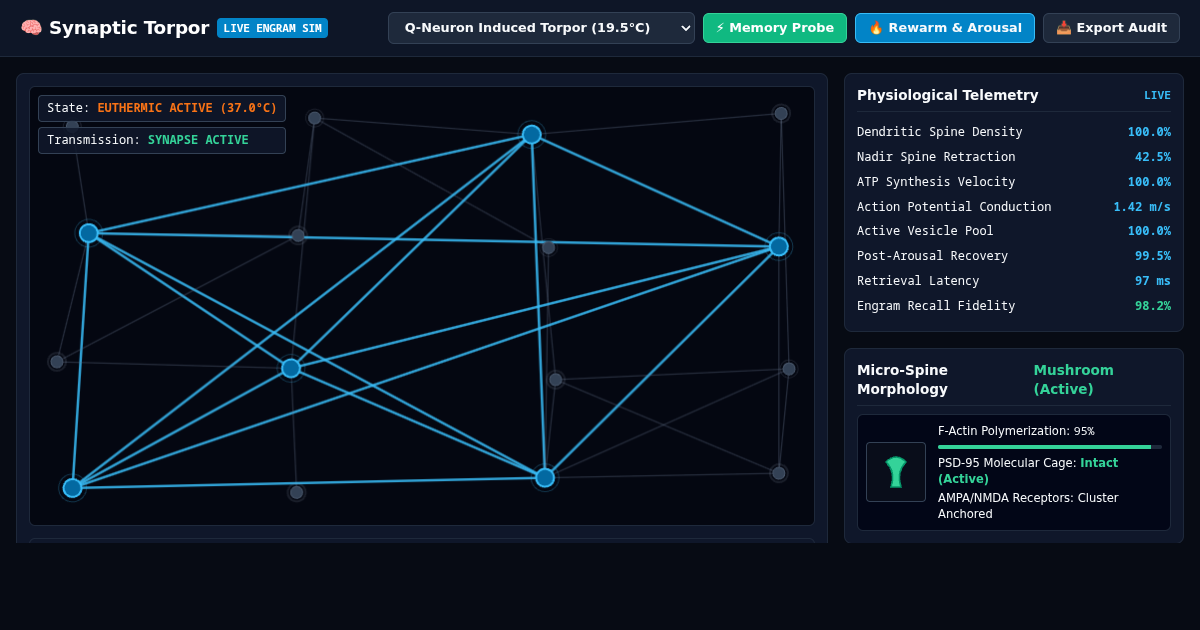Click the Export Audit button
This screenshot has width=1200, height=630.
(1111, 28)
